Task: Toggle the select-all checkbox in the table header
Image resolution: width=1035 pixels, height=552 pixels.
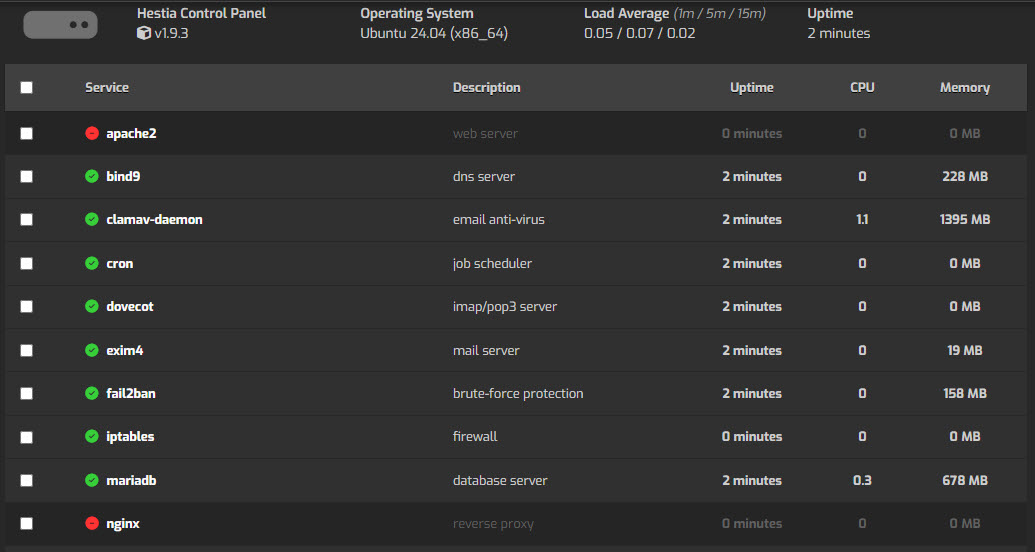Action: tap(26, 88)
